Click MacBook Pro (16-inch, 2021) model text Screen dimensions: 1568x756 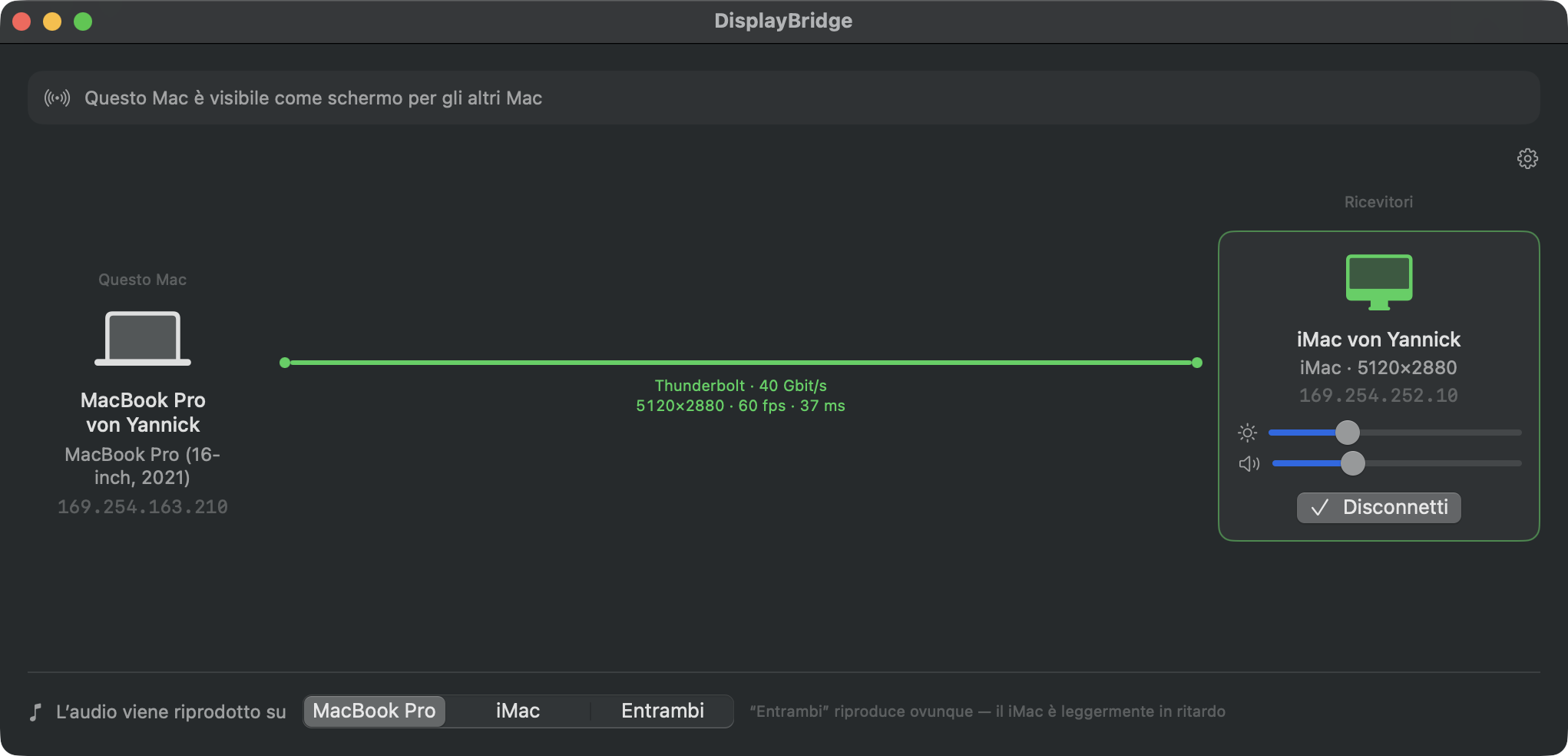tap(143, 466)
